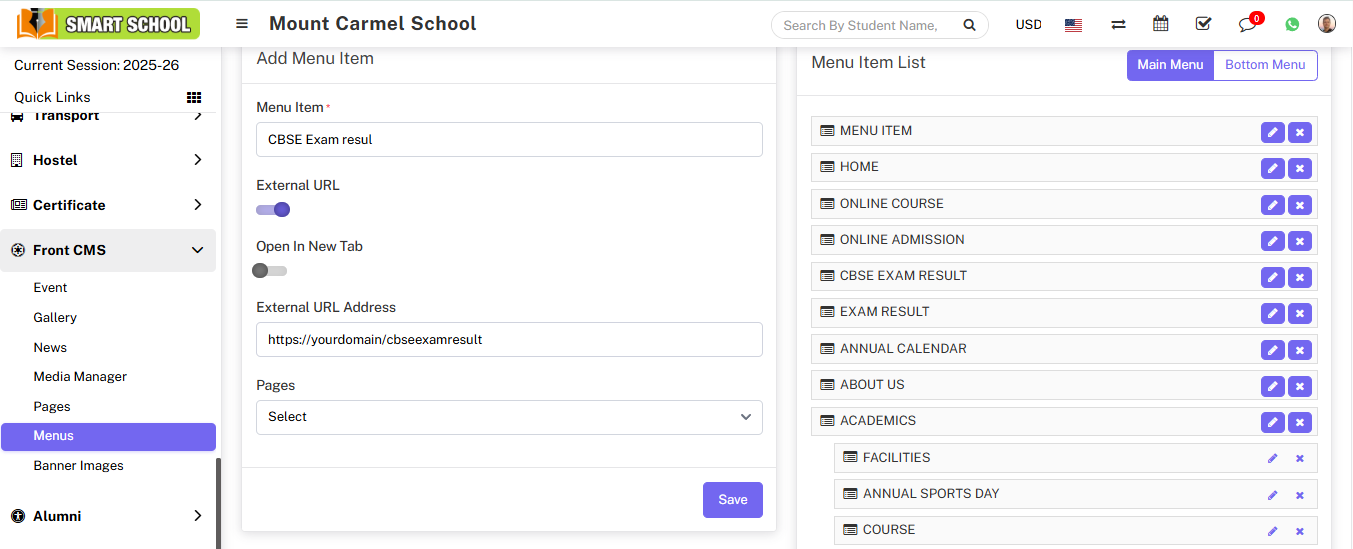This screenshot has width=1353, height=549.
Task: Click the language flag icon
Action: (x=1073, y=25)
